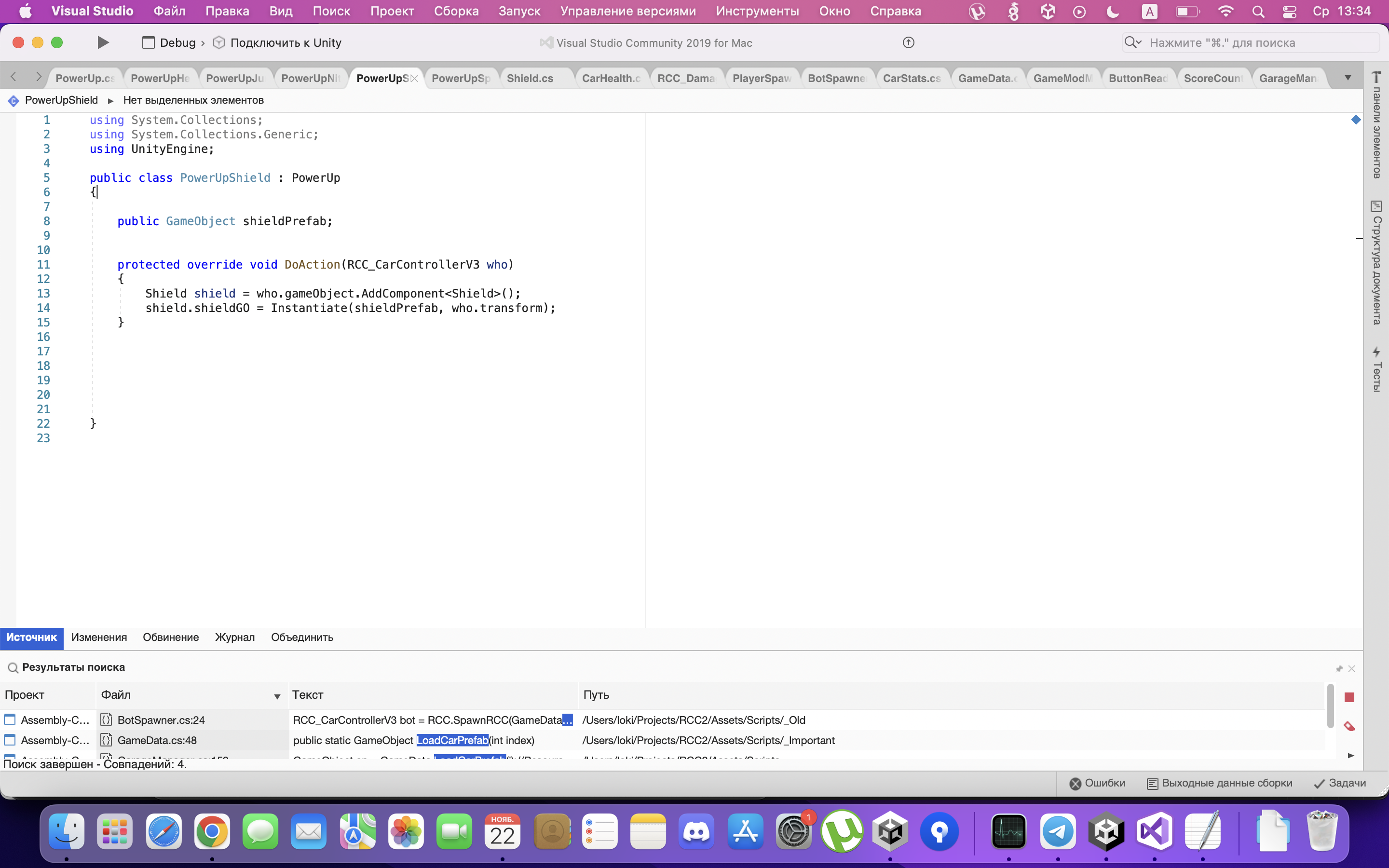Place cursor on the DoAction method line
The width and height of the screenshot is (1389, 868).
click(315, 265)
